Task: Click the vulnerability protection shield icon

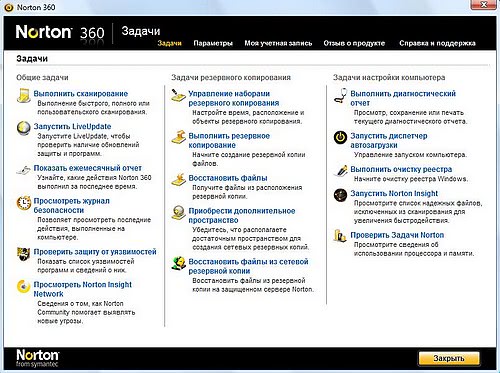Action: 24,254
